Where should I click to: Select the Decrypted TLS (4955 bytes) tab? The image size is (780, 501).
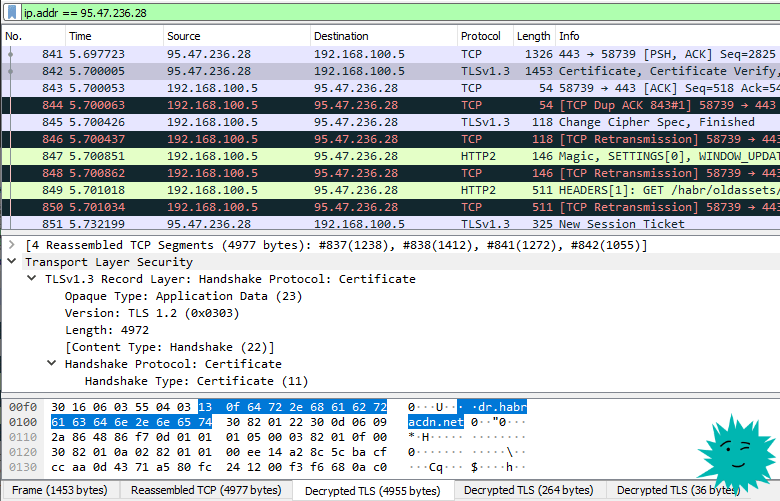click(373, 491)
